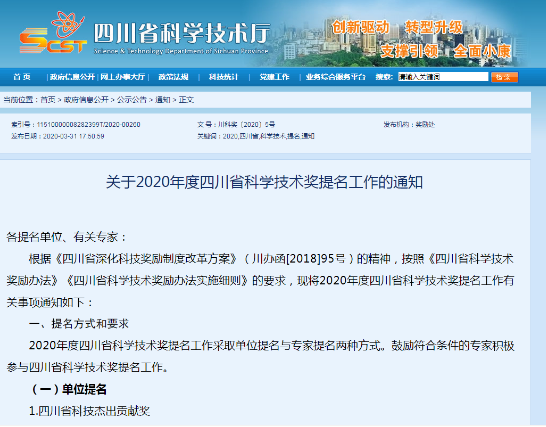This screenshot has height=427, width=546.
Task: Follow the 政府信息公开 breadcrumb link
Action: 86,100
